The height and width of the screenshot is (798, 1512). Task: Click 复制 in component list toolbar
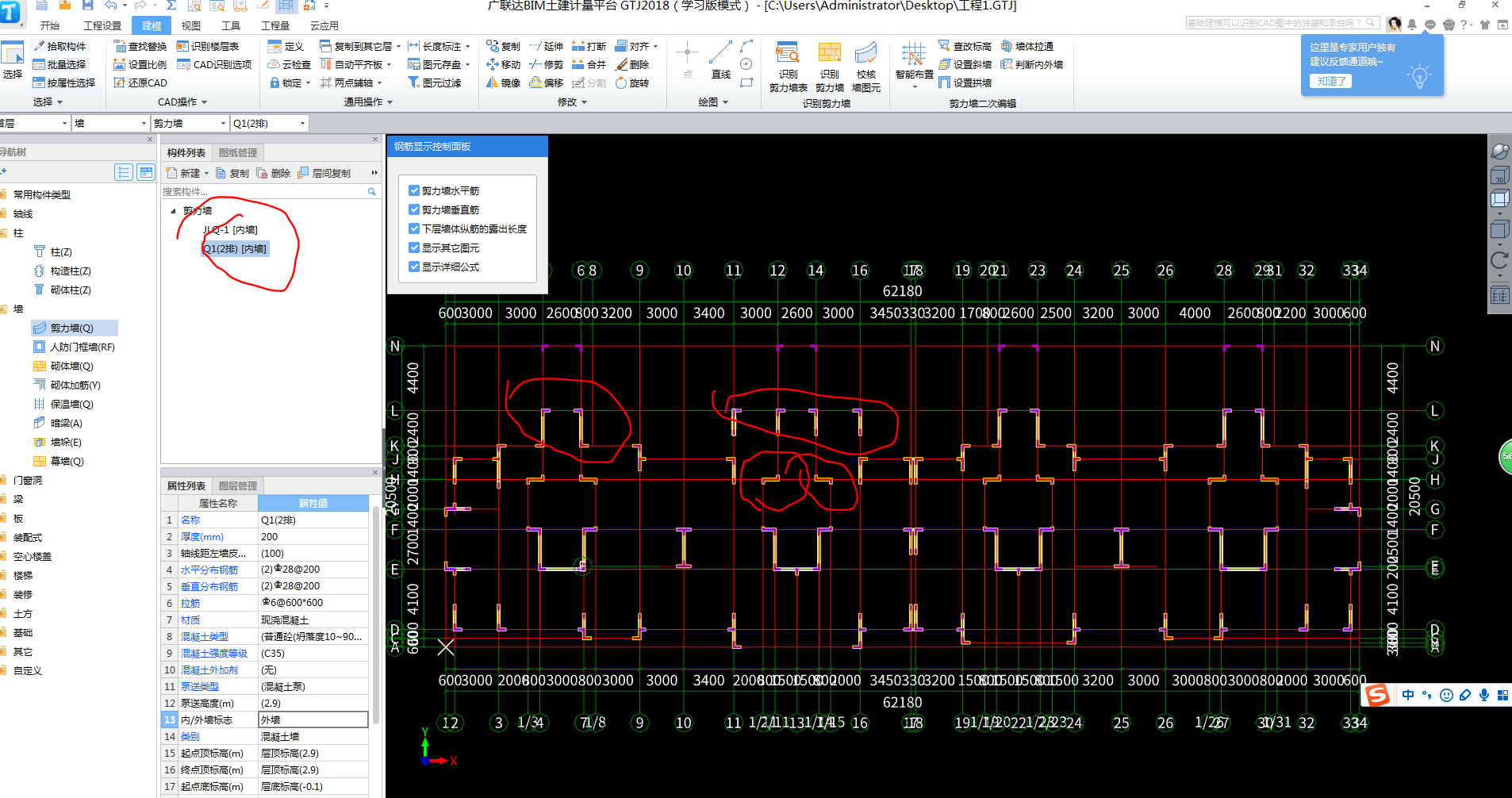pos(232,173)
